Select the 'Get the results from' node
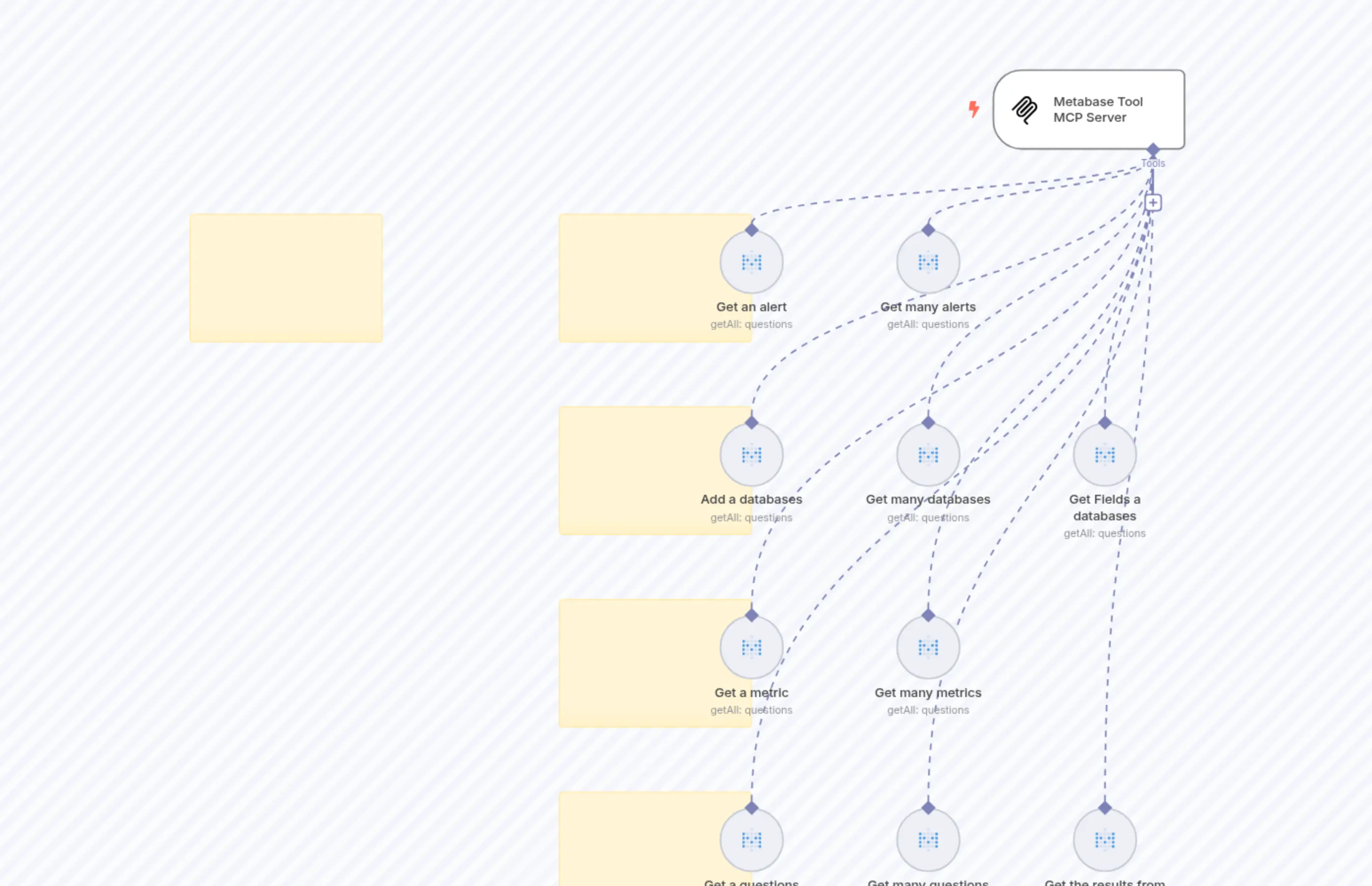The image size is (1372, 886). click(x=1104, y=839)
